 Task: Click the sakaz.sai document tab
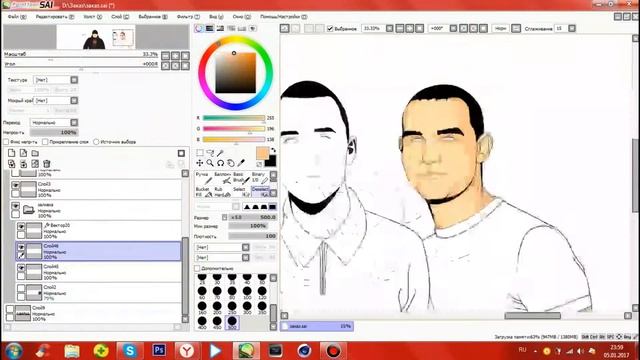[x=317, y=326]
